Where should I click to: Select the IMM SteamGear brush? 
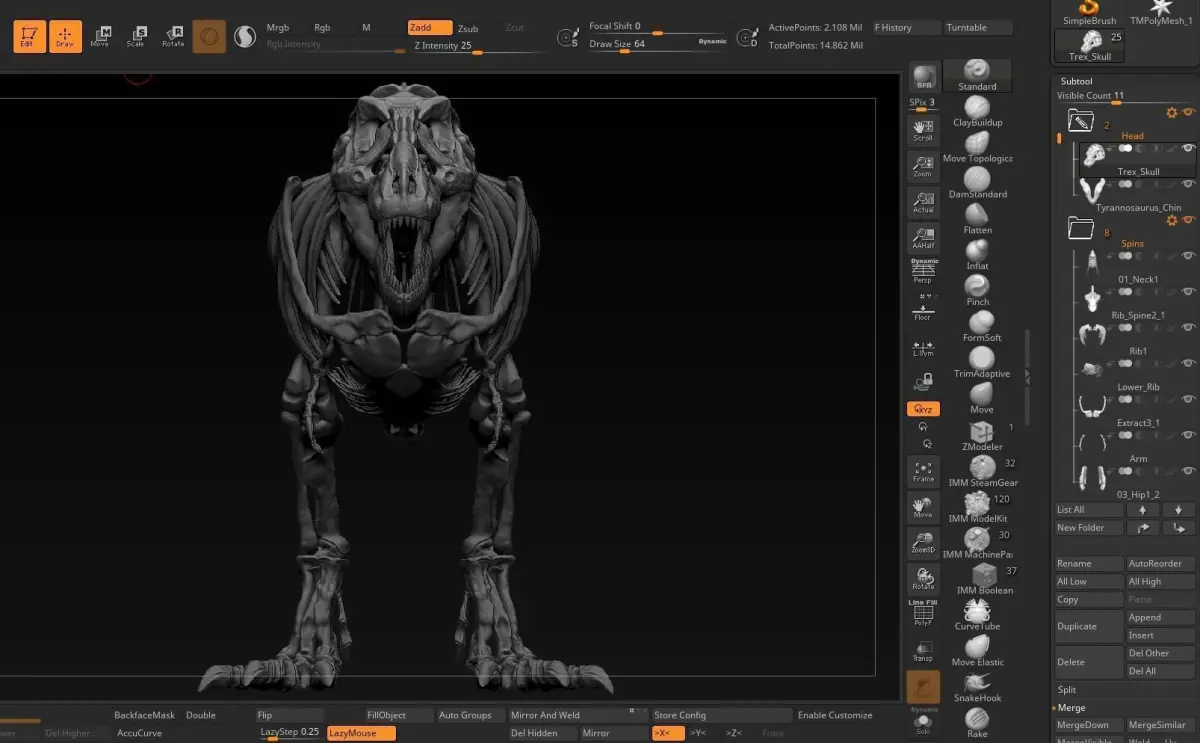981,472
